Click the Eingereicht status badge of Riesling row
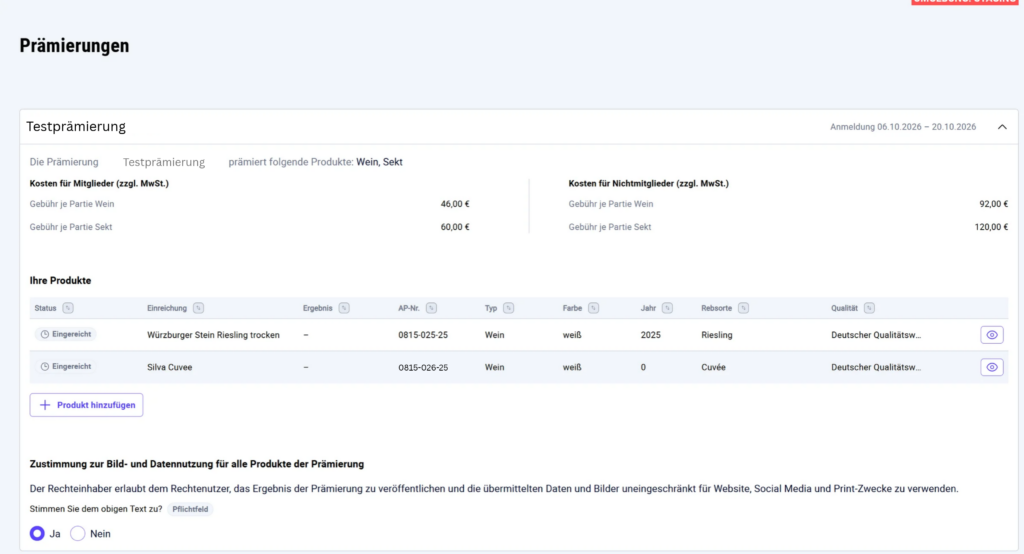 [65, 334]
